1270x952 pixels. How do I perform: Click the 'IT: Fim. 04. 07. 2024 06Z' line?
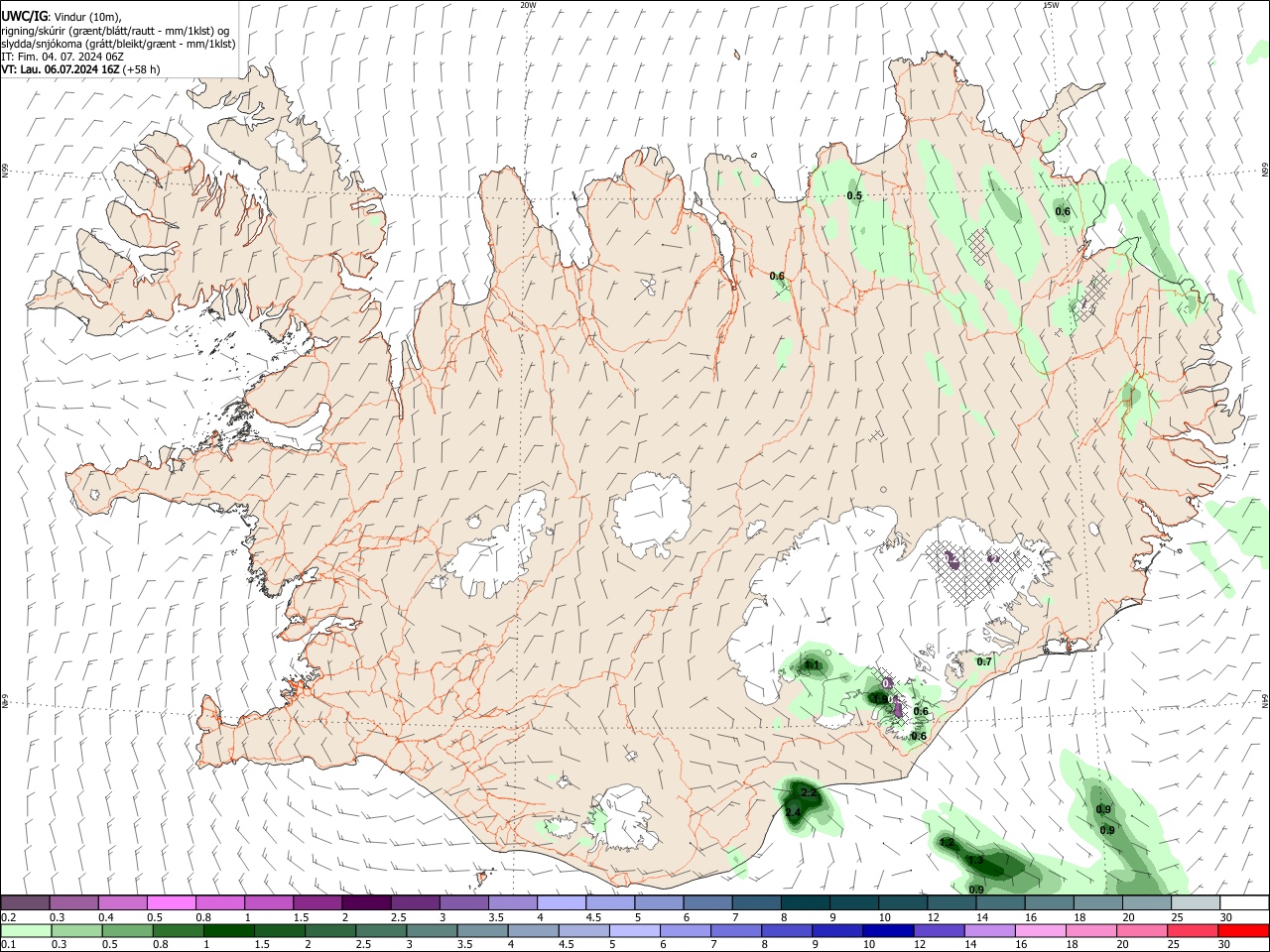pos(63,57)
